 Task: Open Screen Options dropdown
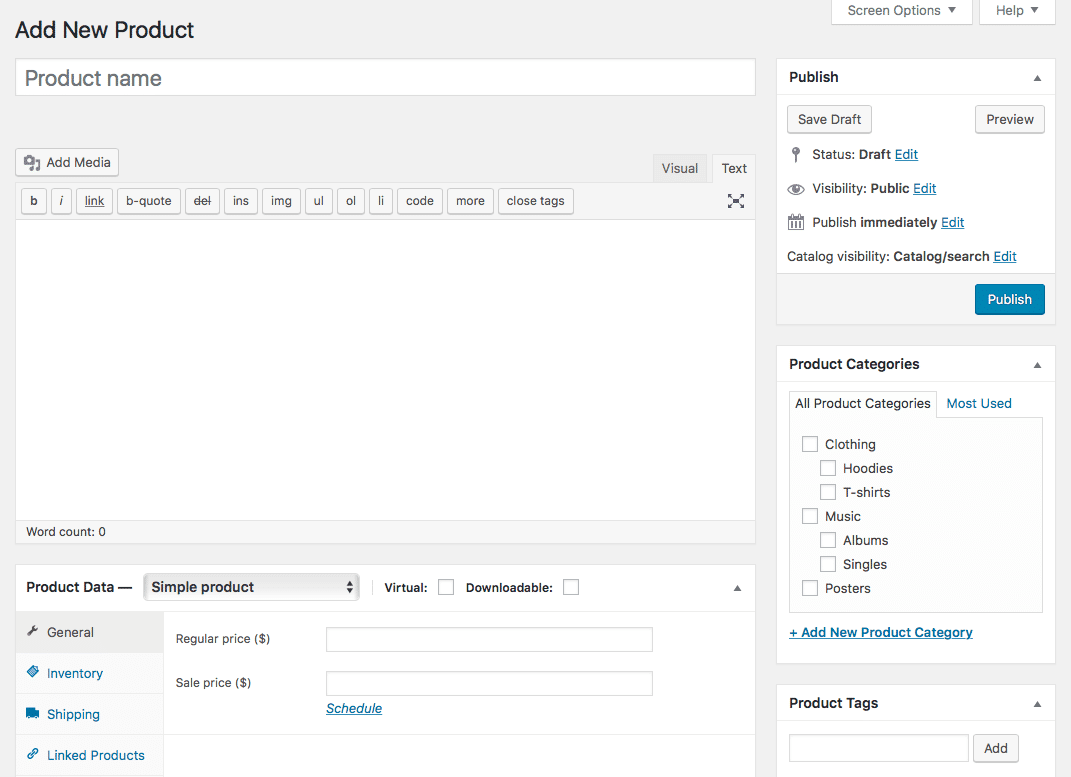click(x=901, y=11)
